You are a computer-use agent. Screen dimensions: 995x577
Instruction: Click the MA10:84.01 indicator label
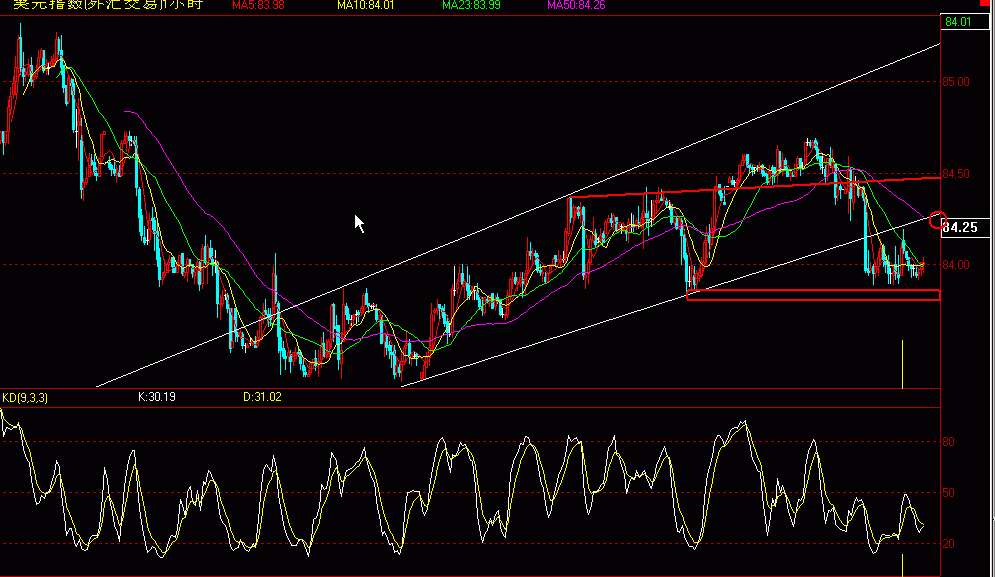(366, 5)
